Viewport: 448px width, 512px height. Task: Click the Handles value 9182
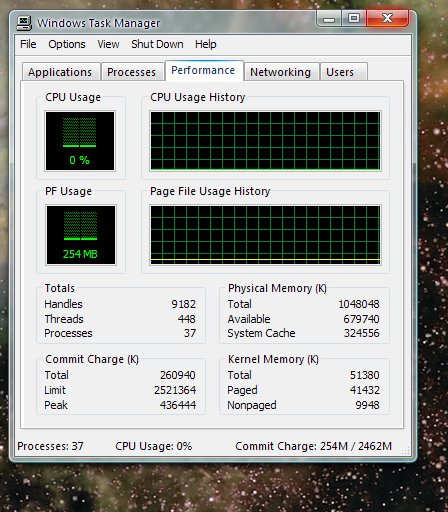point(183,304)
